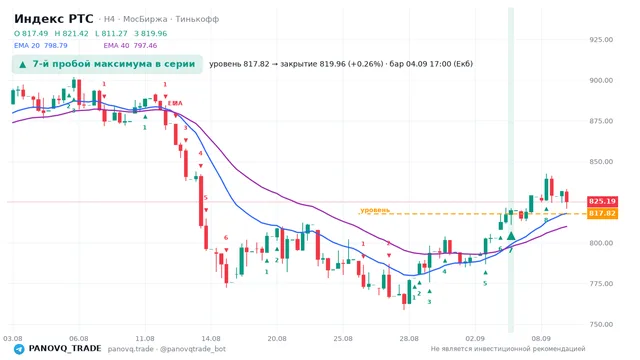Click the price axis label 800.00
640x360 pixels.
point(601,243)
